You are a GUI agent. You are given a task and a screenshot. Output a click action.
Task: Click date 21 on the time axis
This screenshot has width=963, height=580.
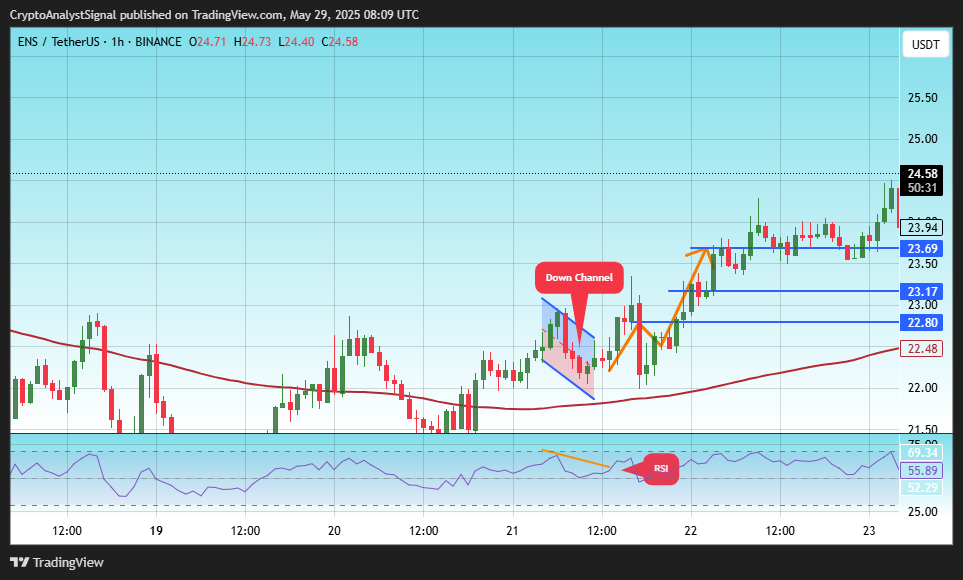(x=512, y=531)
